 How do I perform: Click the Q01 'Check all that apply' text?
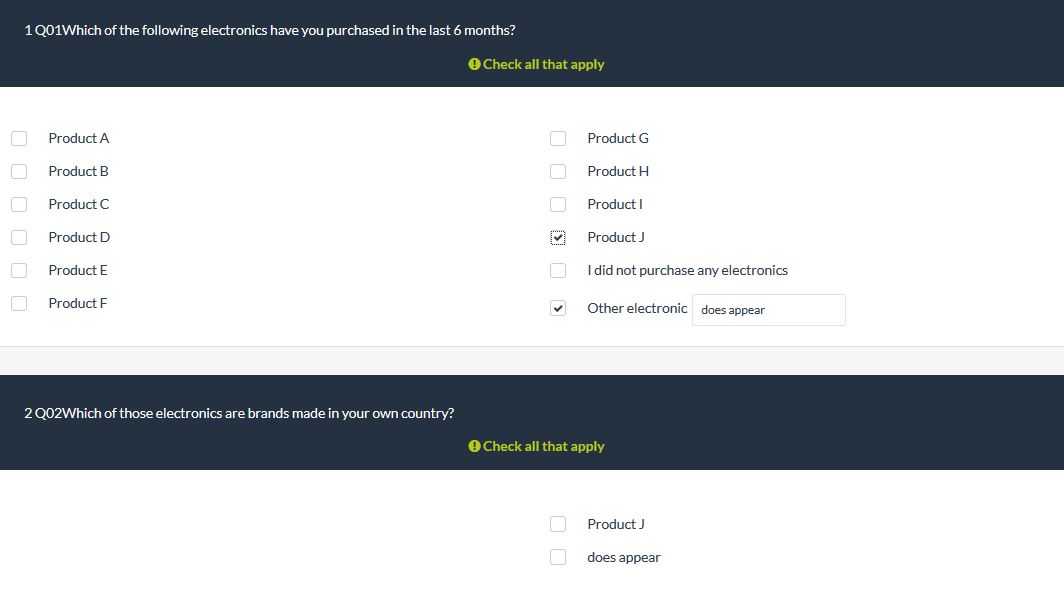tap(544, 64)
